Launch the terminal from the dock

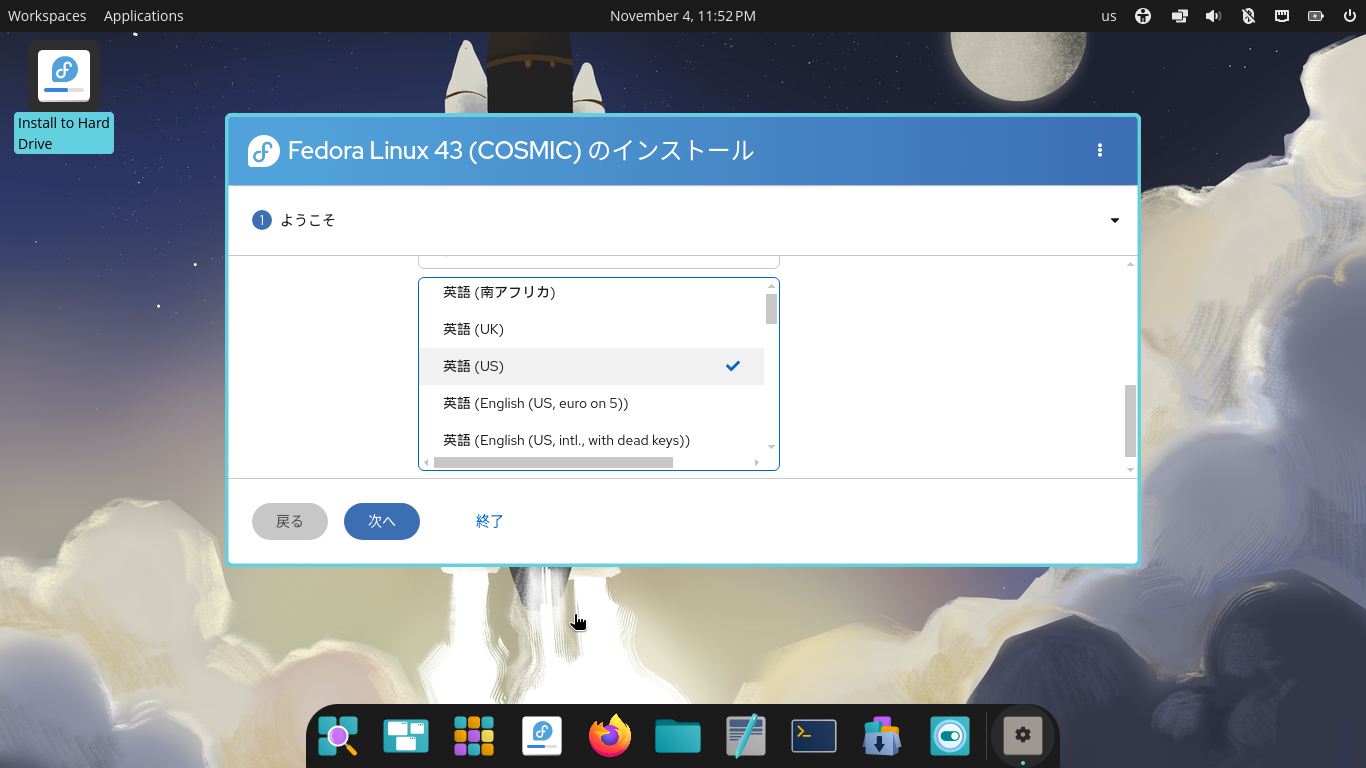point(814,737)
